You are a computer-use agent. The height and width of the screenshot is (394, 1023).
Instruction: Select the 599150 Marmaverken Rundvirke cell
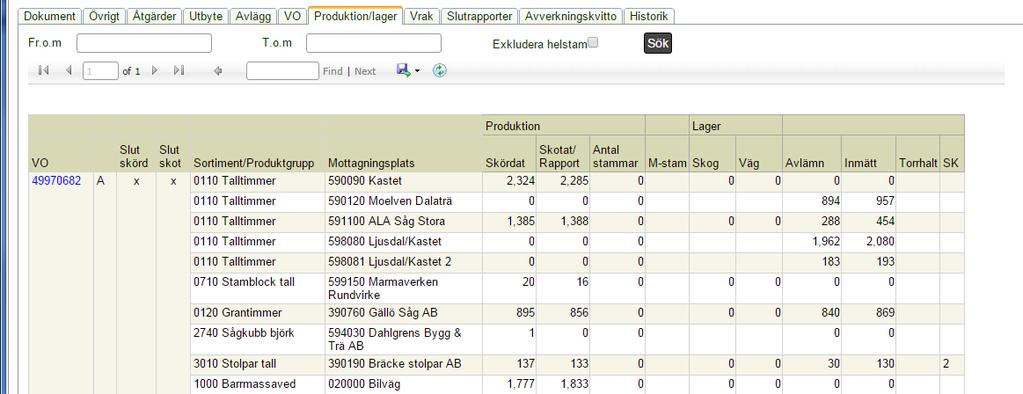point(404,288)
